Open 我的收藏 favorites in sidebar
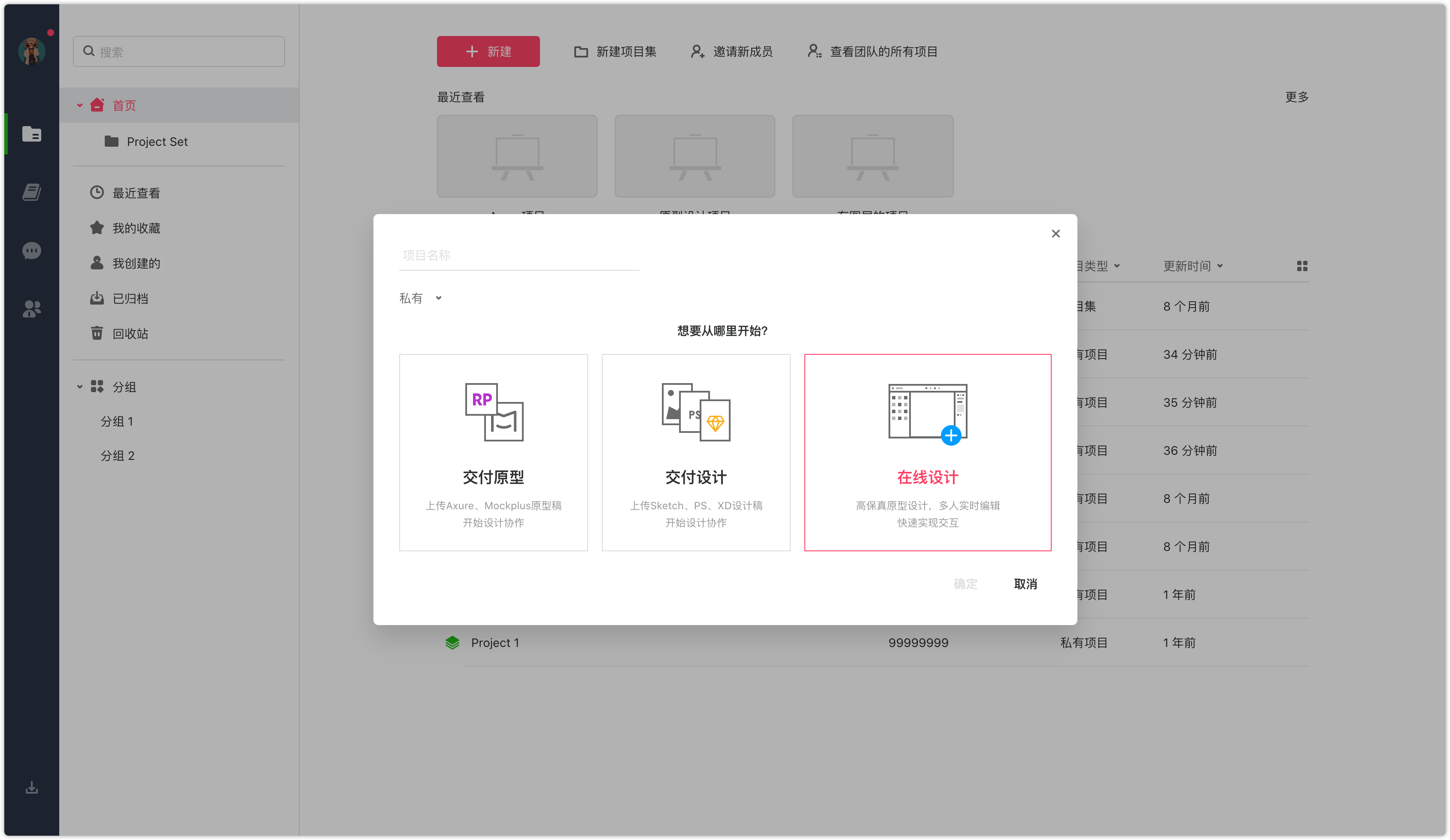This screenshot has width=1450, height=840. pos(136,228)
